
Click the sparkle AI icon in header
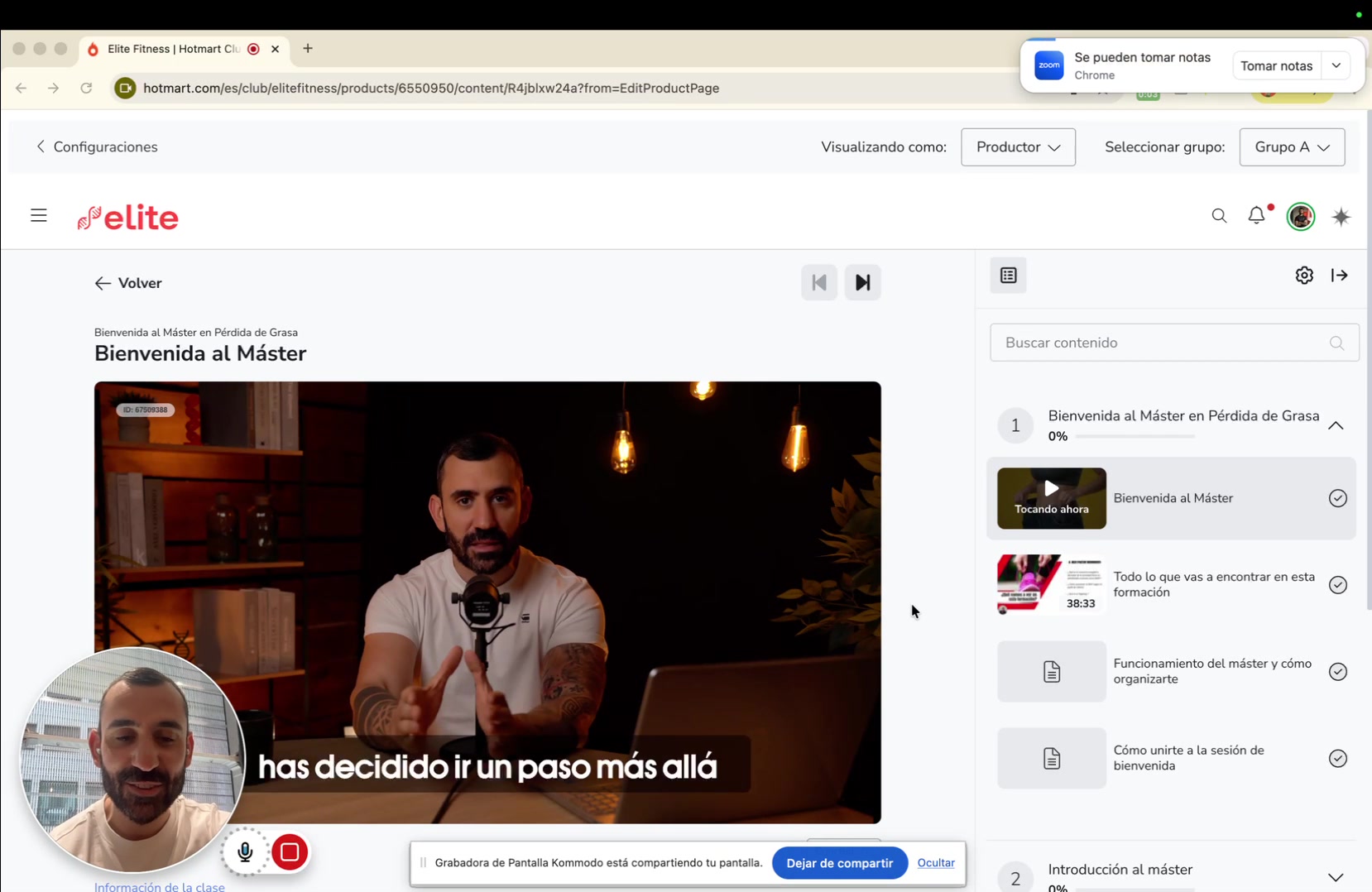[x=1341, y=217]
